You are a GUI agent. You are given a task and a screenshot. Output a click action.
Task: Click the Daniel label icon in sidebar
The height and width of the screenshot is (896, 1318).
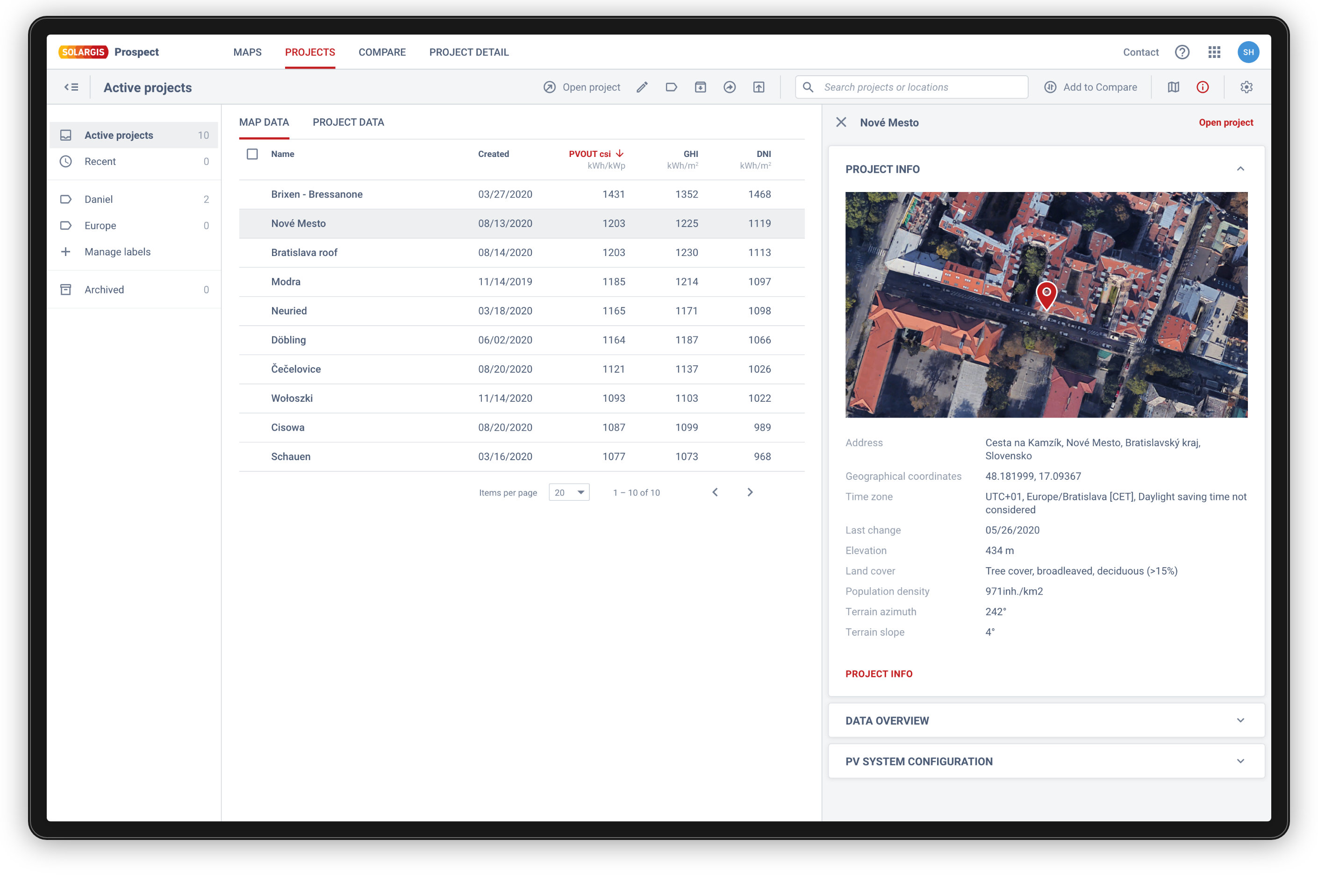pyautogui.click(x=66, y=199)
